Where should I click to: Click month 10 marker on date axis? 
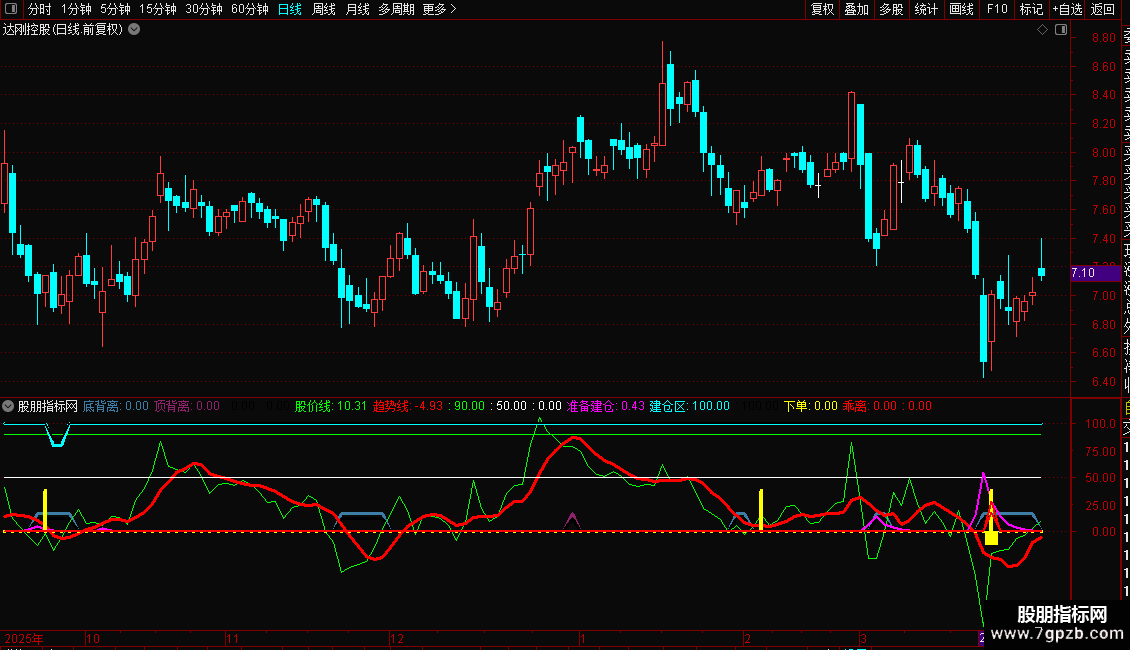[93, 639]
